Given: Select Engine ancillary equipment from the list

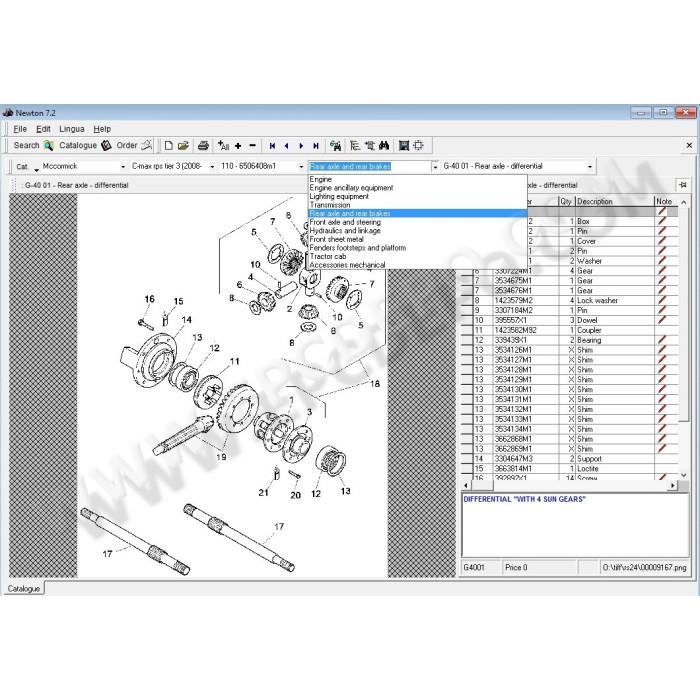Looking at the screenshot, I should pyautogui.click(x=417, y=188).
